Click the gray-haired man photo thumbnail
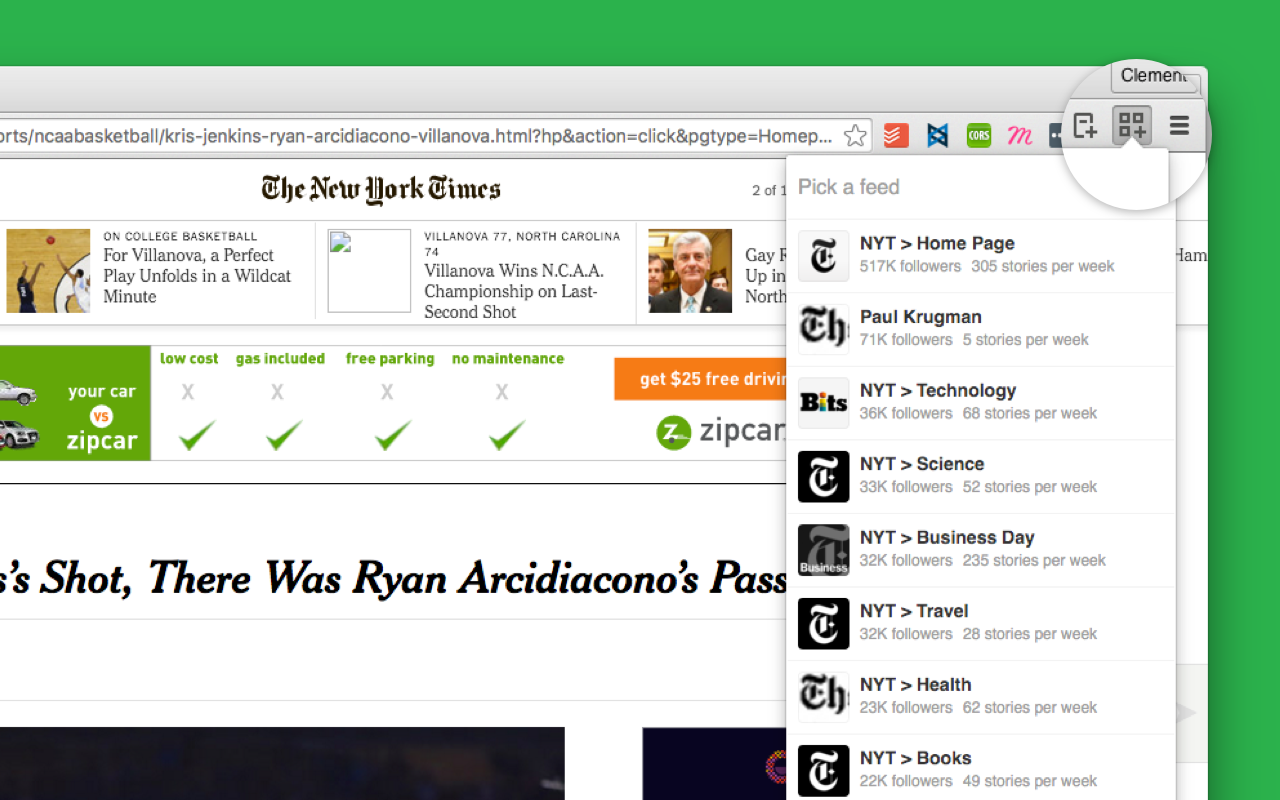The width and height of the screenshot is (1280, 800). [x=690, y=271]
